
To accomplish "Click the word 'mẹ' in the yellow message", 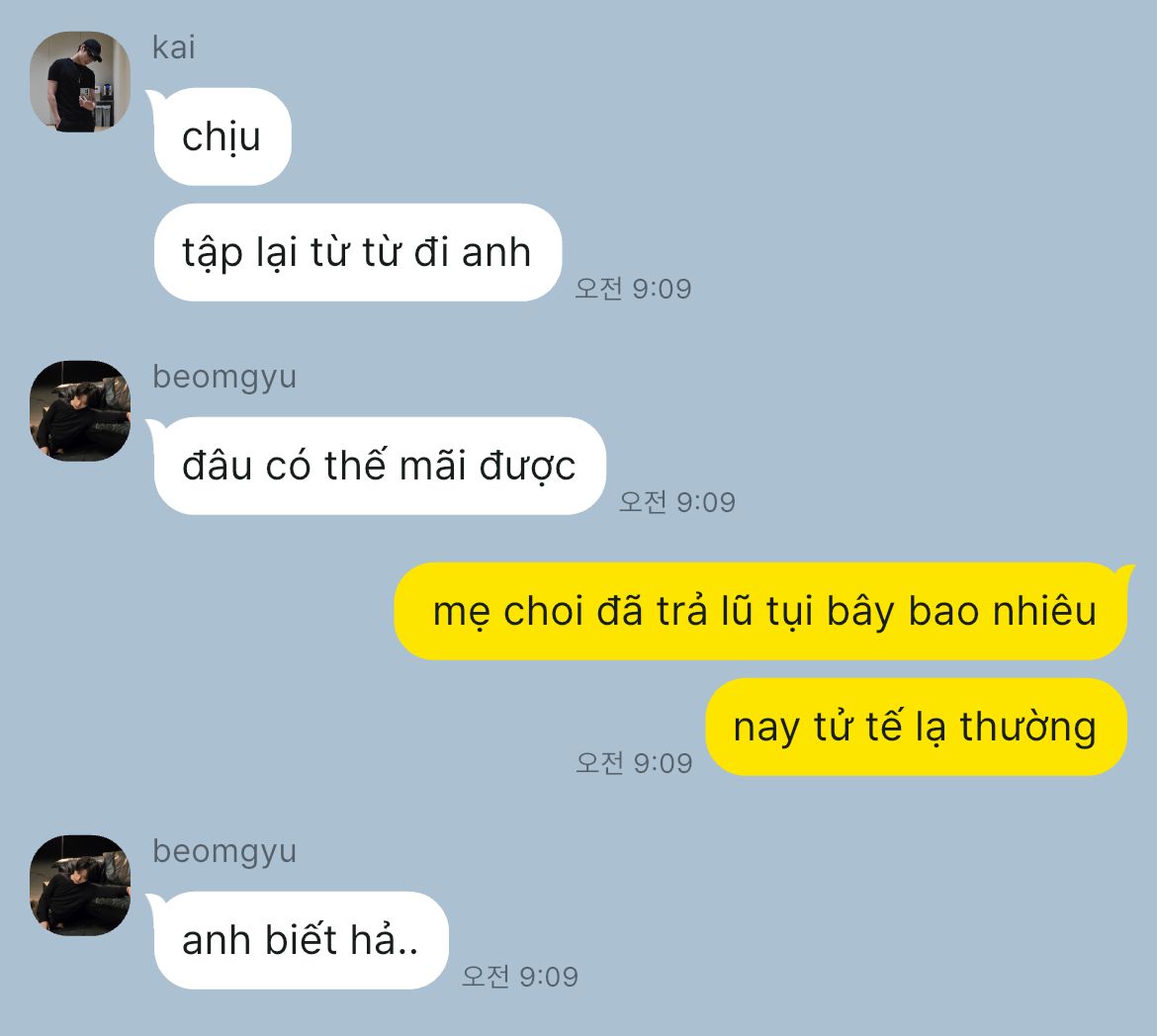I will click(461, 614).
